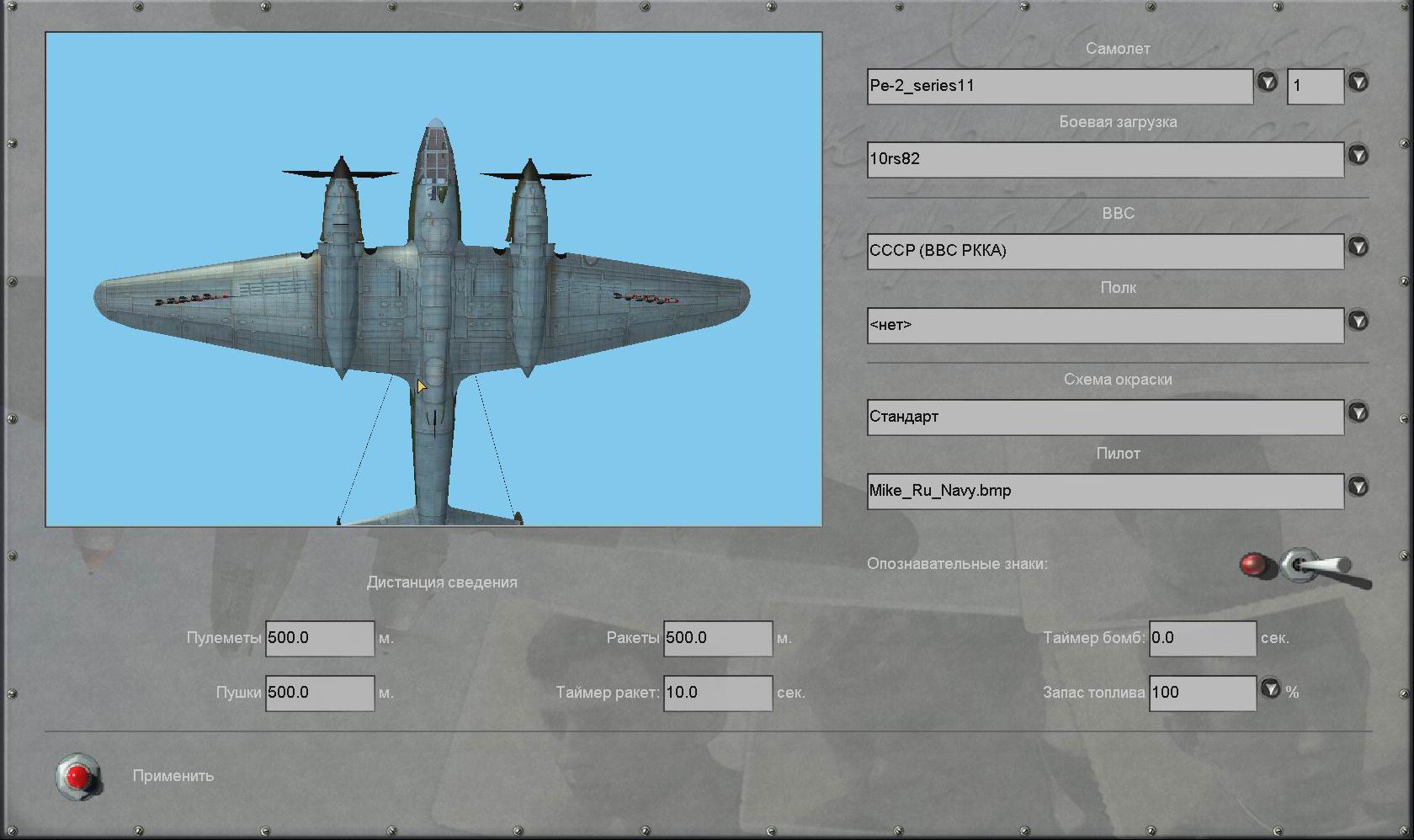Open the Самолет aircraft dropdown arrow

[1267, 82]
